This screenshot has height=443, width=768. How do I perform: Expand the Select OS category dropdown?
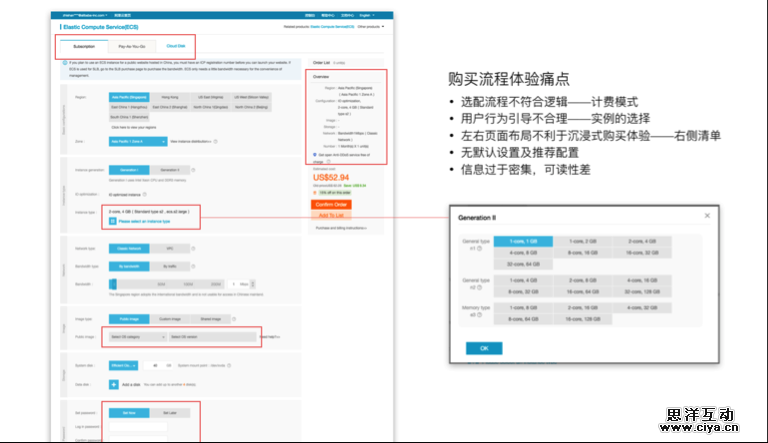point(137,337)
